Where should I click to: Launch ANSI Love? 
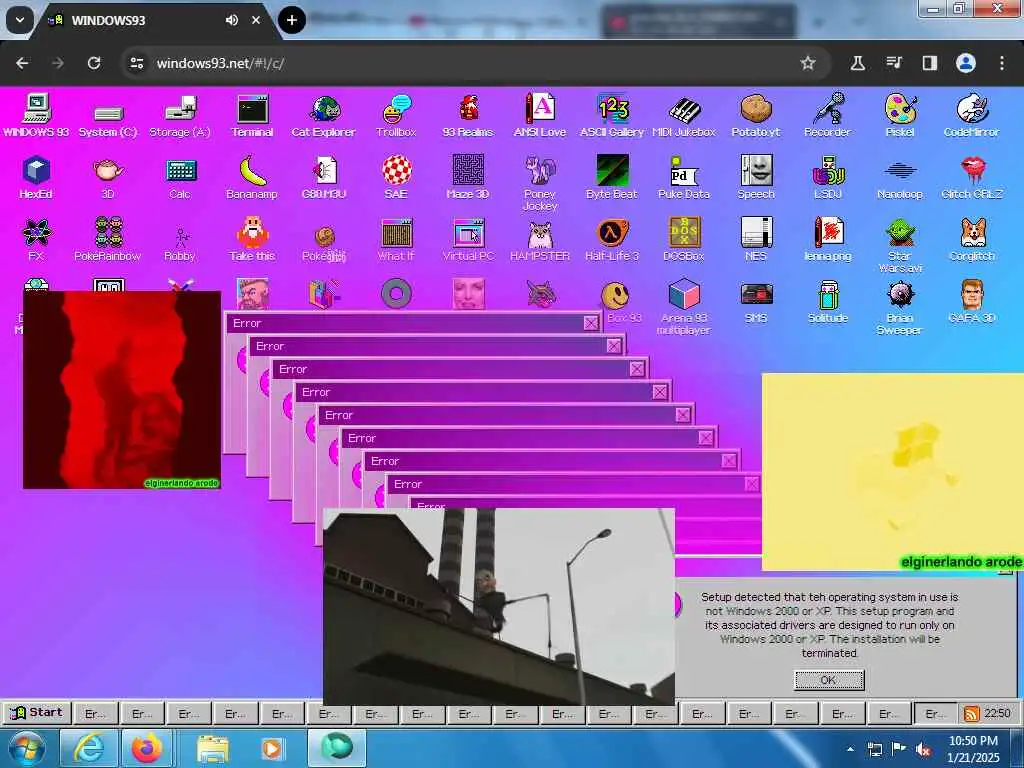tap(540, 116)
